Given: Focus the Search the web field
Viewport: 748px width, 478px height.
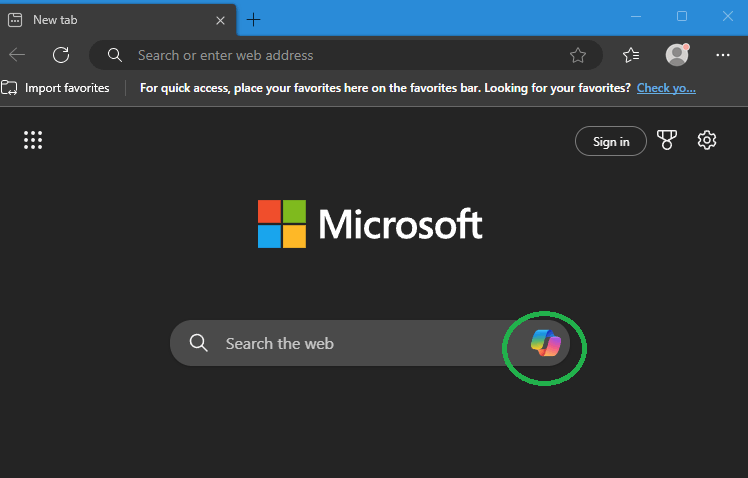Looking at the screenshot, I should [370, 343].
